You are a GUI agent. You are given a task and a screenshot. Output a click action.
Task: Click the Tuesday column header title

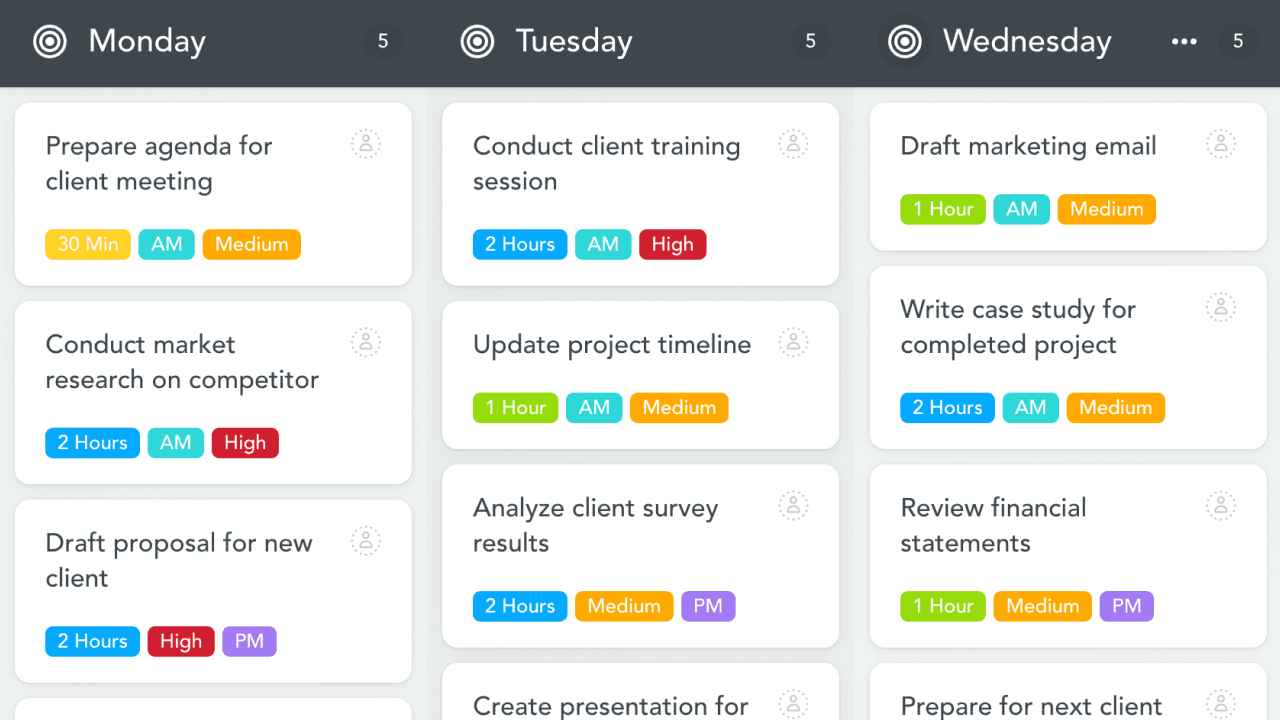click(574, 41)
